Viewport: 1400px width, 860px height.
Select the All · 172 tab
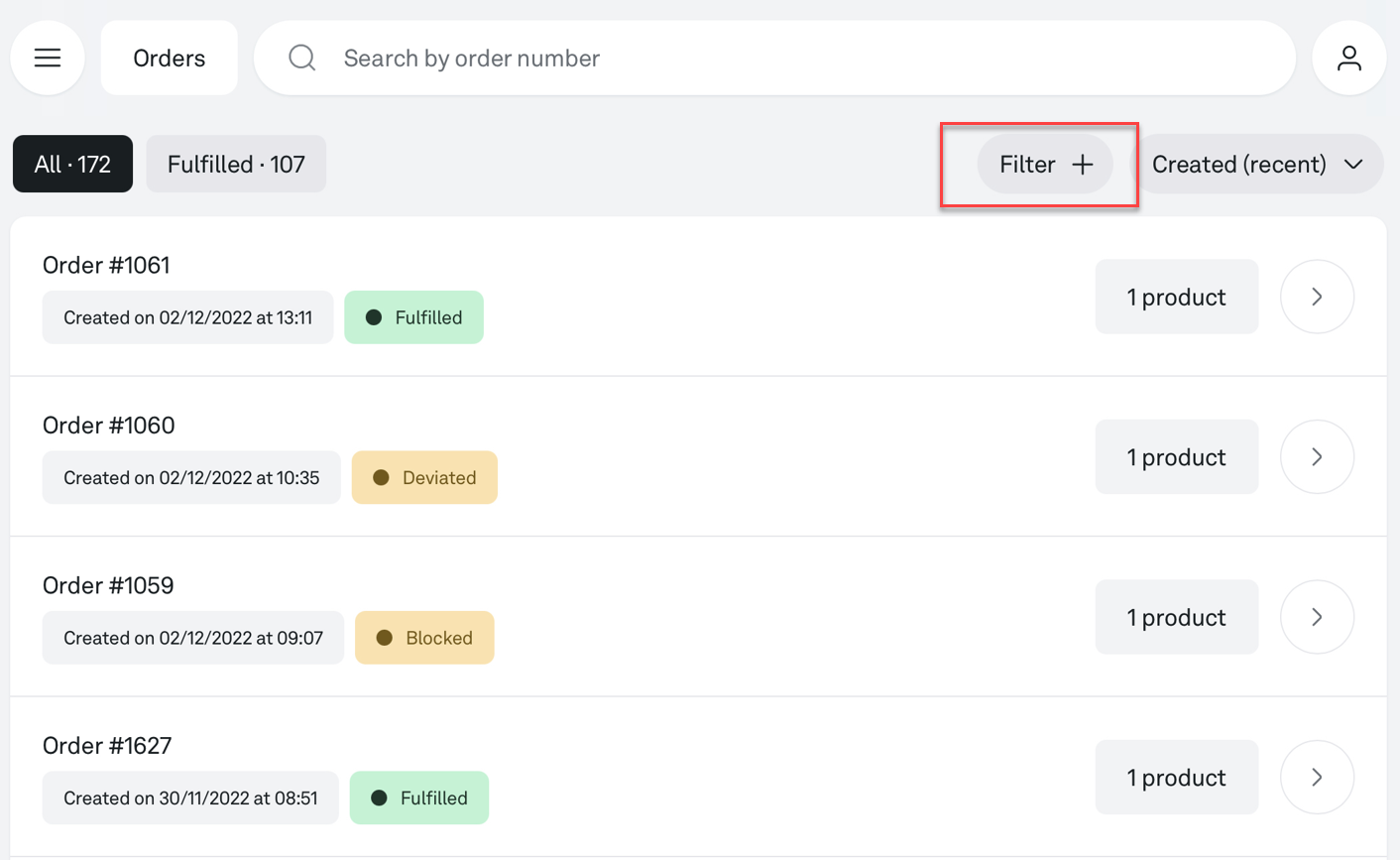[72, 165]
